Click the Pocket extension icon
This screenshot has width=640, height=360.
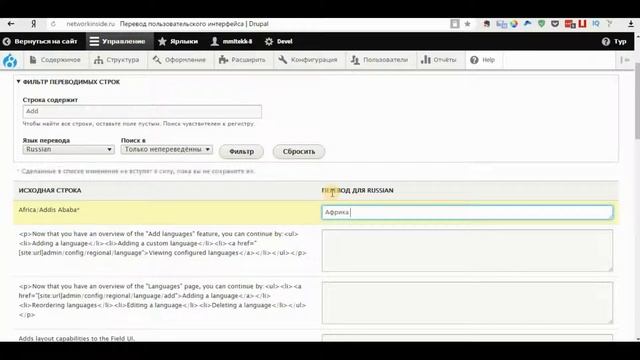coord(555,24)
